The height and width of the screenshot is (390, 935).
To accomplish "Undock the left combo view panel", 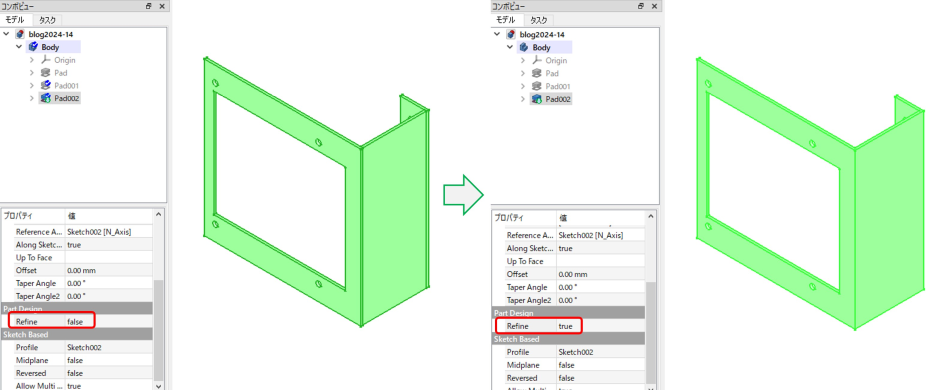I will pos(148,6).
